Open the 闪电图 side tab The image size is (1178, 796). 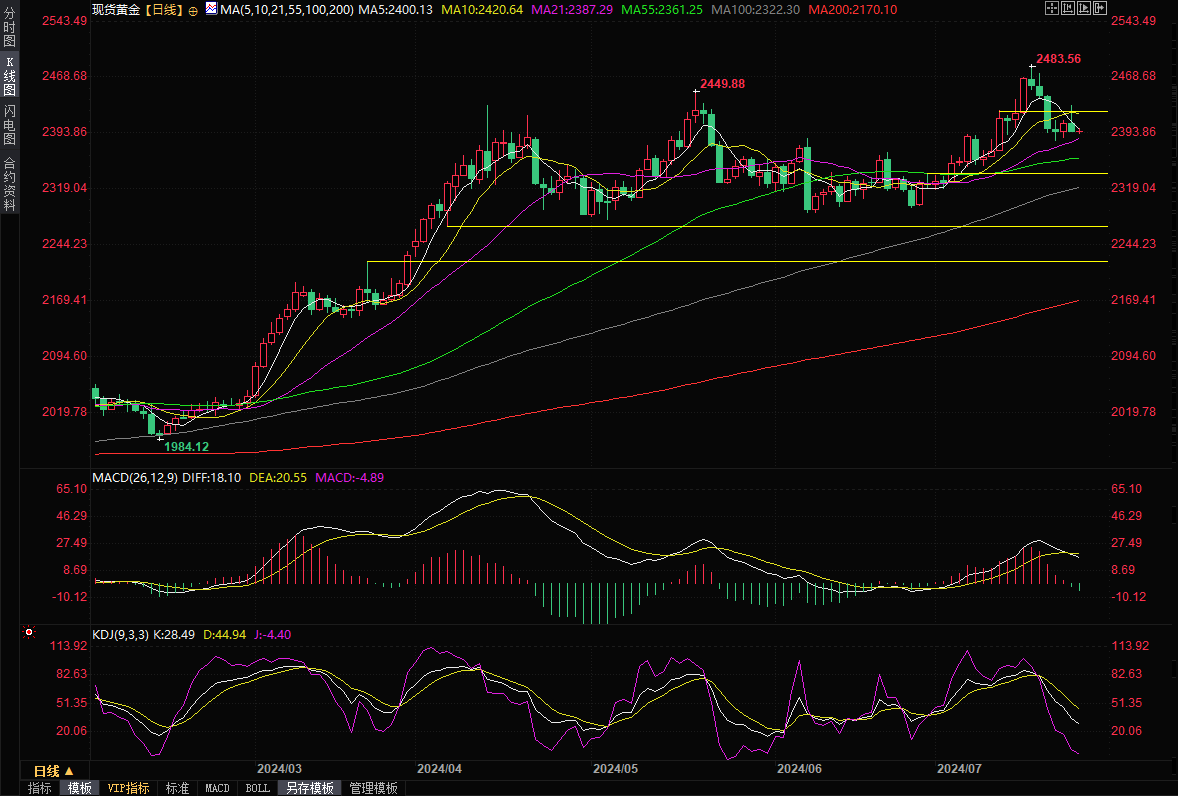click(x=9, y=124)
